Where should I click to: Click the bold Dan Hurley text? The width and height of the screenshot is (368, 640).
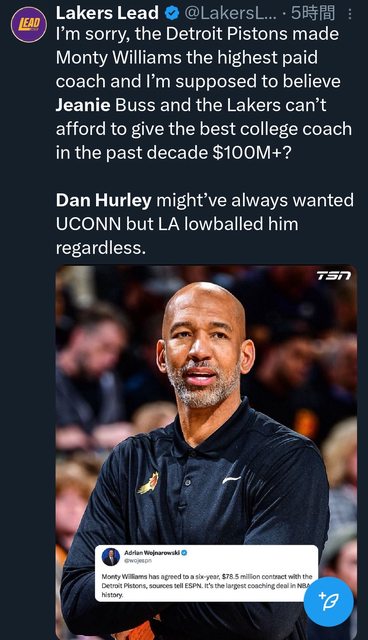(x=103, y=200)
